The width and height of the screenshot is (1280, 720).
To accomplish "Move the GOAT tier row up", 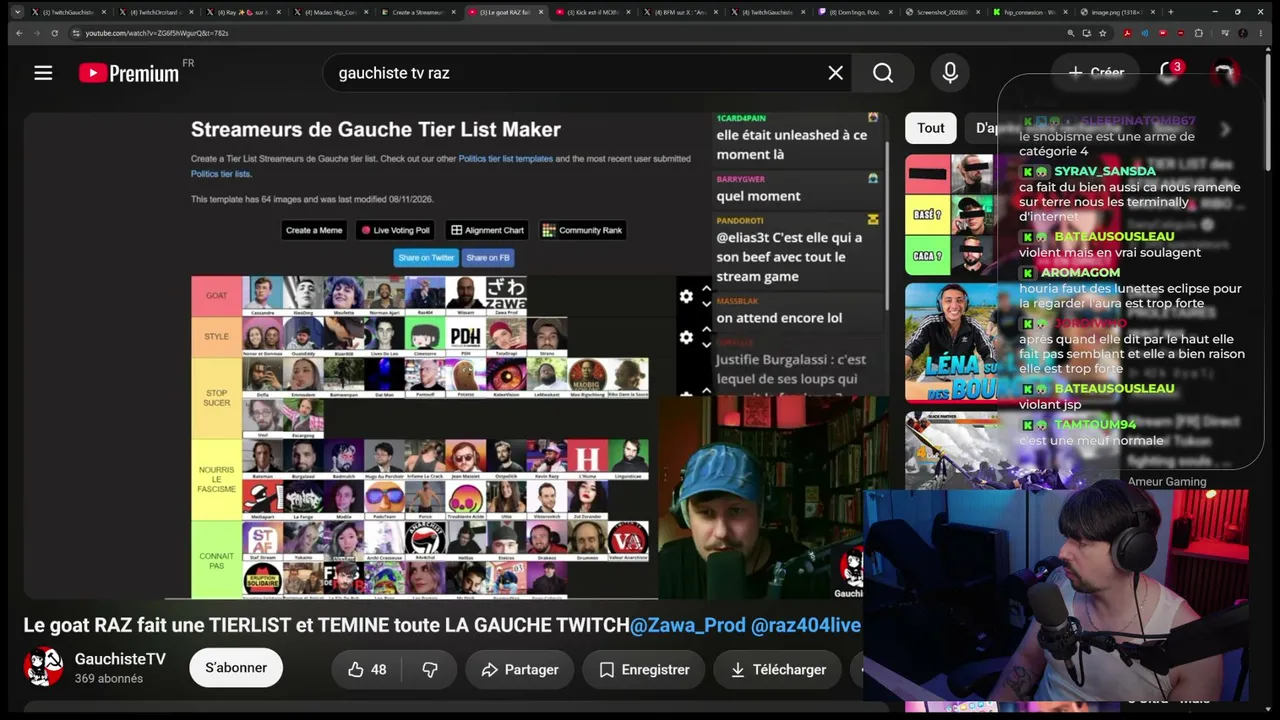I will 706,288.
